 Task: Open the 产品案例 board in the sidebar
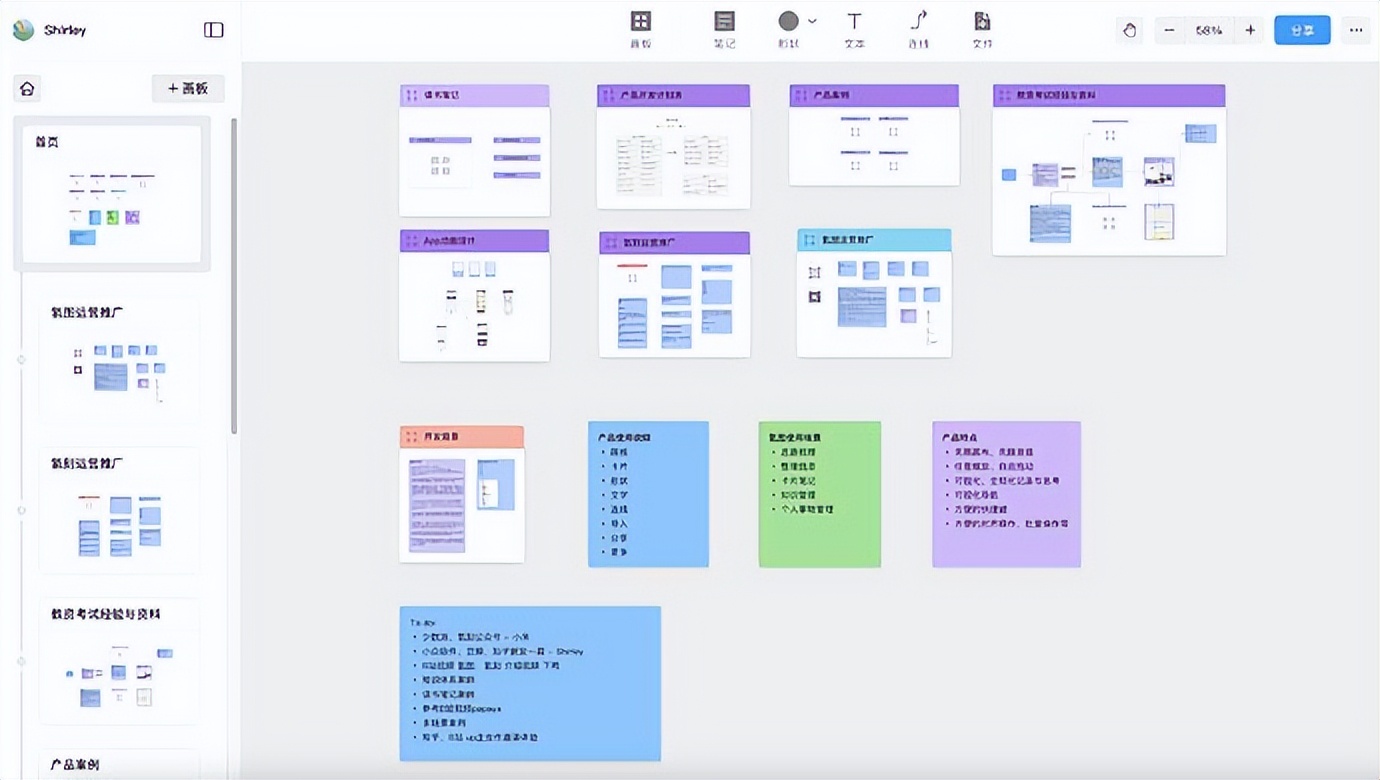pos(119,765)
